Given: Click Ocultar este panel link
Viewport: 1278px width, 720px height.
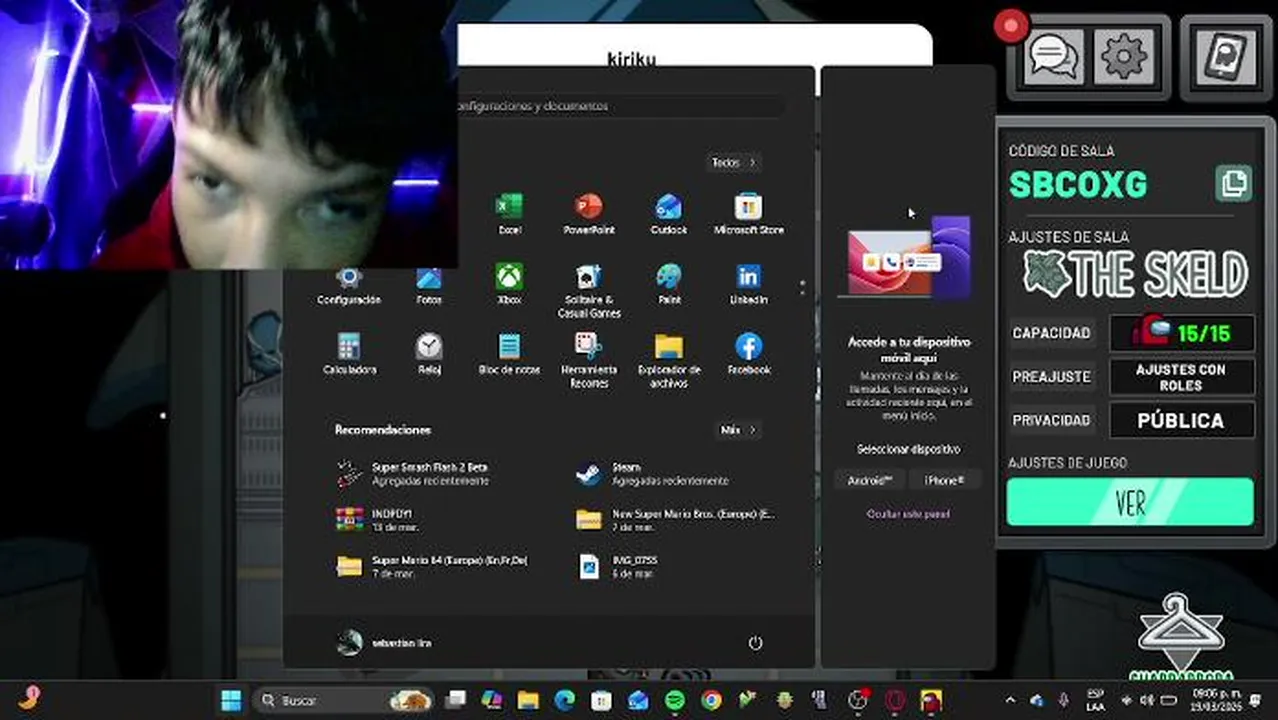Looking at the screenshot, I should pos(908,514).
